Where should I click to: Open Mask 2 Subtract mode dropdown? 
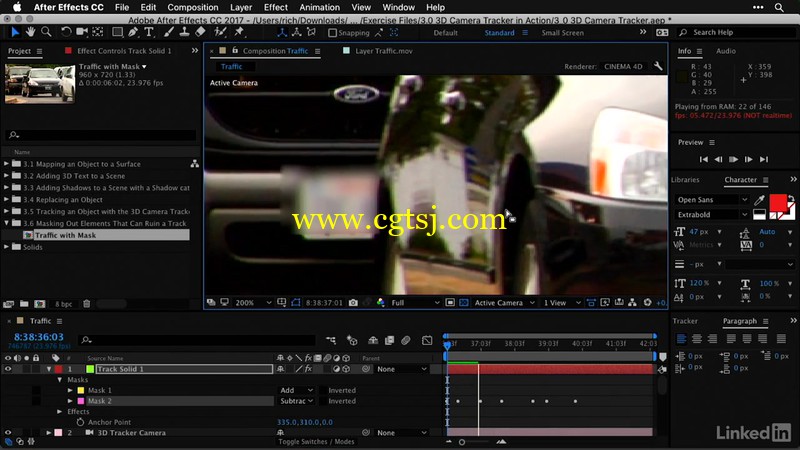[x=296, y=401]
